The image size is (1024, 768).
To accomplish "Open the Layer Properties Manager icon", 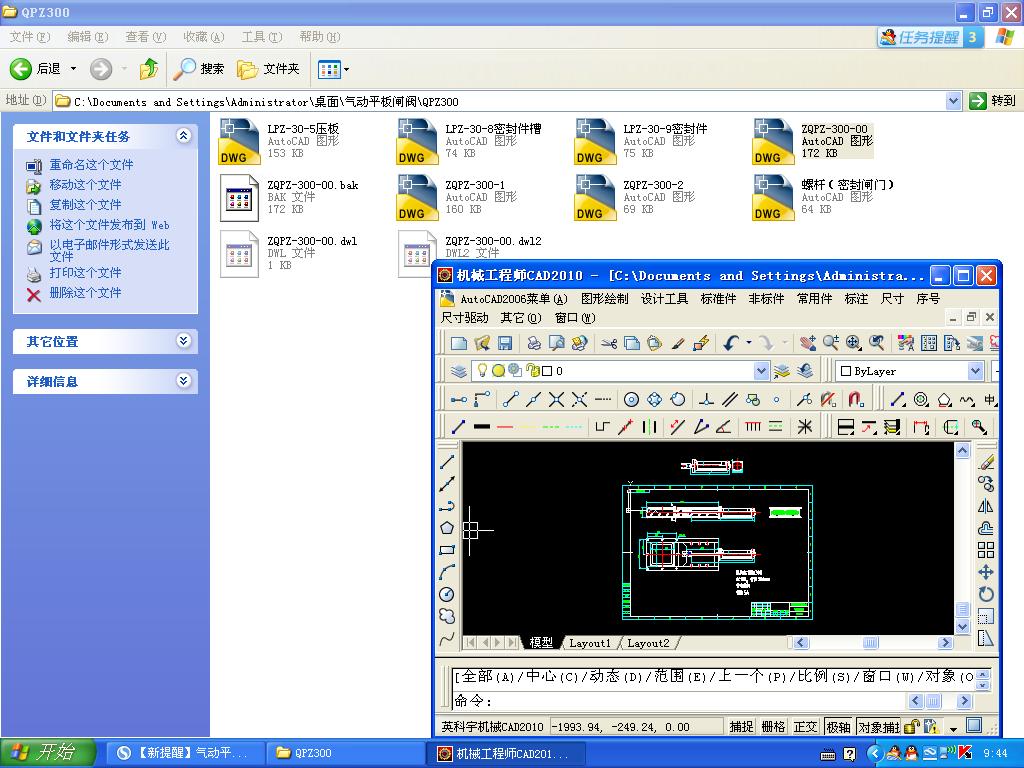I will pos(458,371).
